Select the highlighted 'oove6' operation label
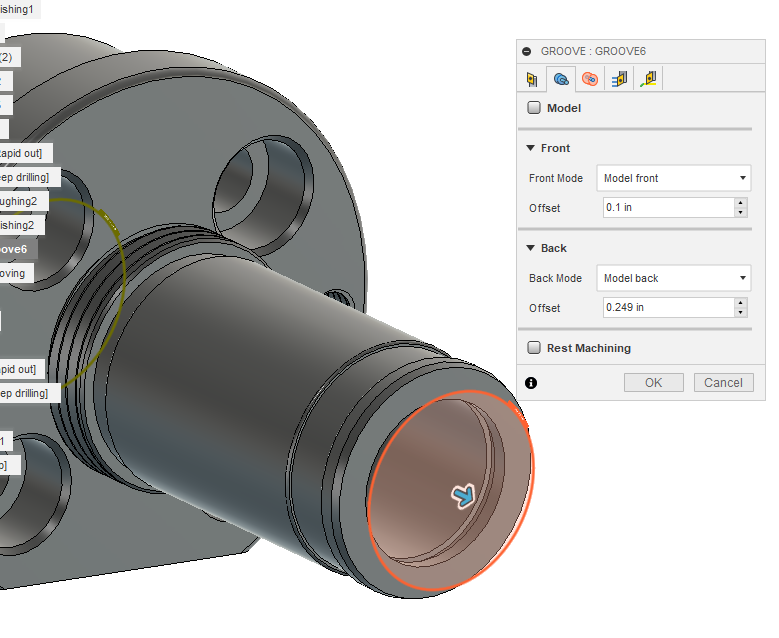Viewport: 779px width, 638px height. coord(18,249)
